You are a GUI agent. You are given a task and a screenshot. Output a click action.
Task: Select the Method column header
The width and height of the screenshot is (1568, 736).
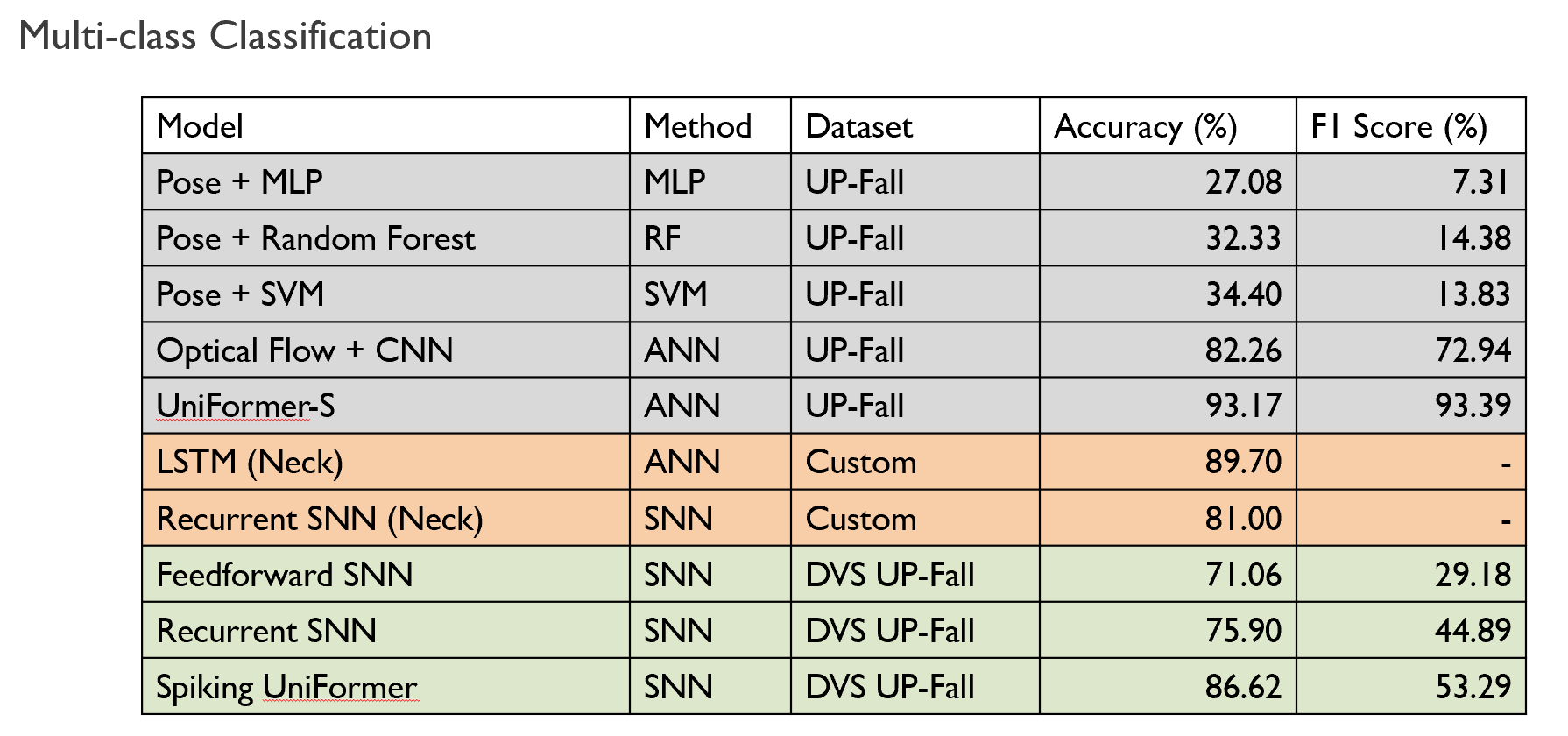point(710,126)
